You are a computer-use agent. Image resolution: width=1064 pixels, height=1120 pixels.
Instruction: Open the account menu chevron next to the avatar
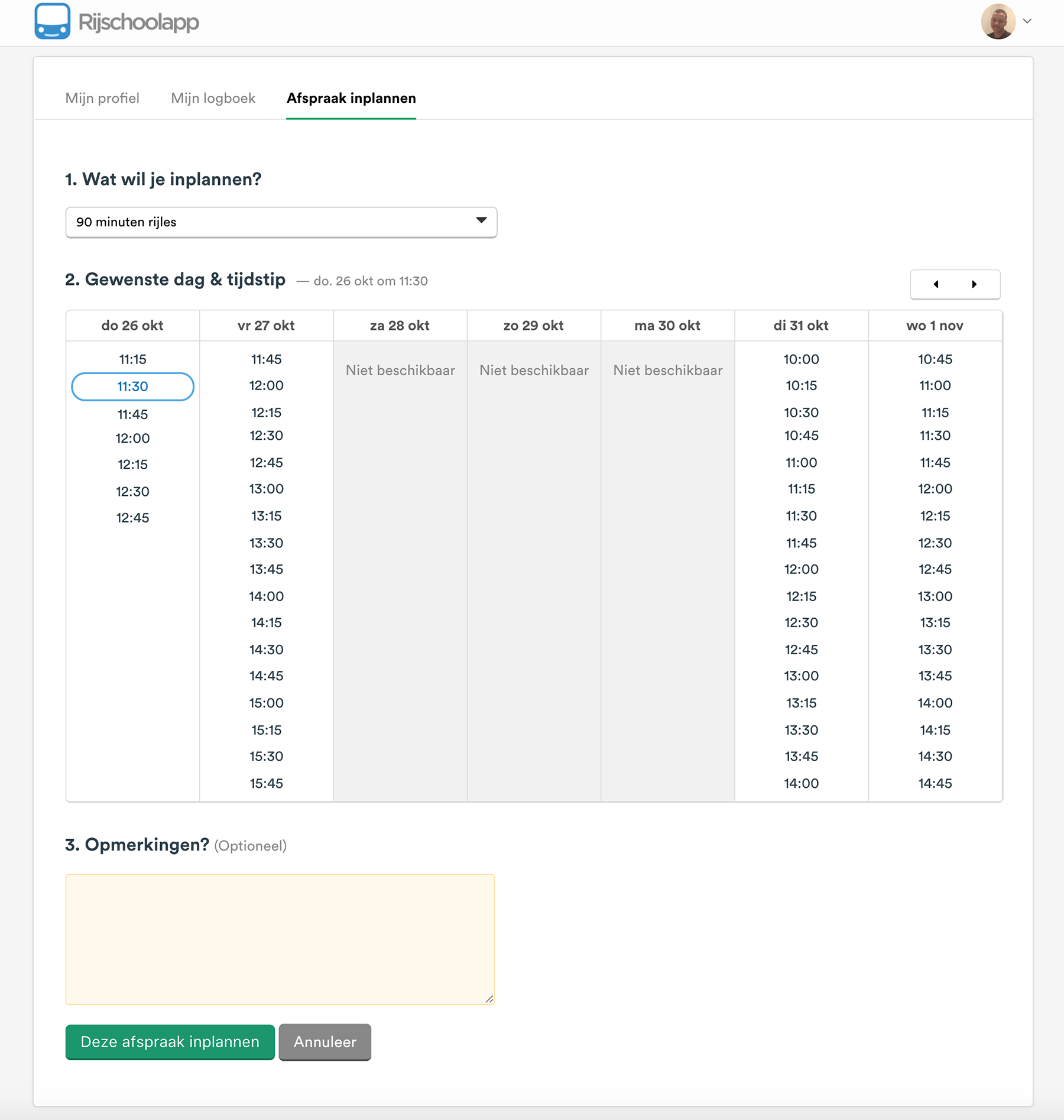tap(1027, 22)
